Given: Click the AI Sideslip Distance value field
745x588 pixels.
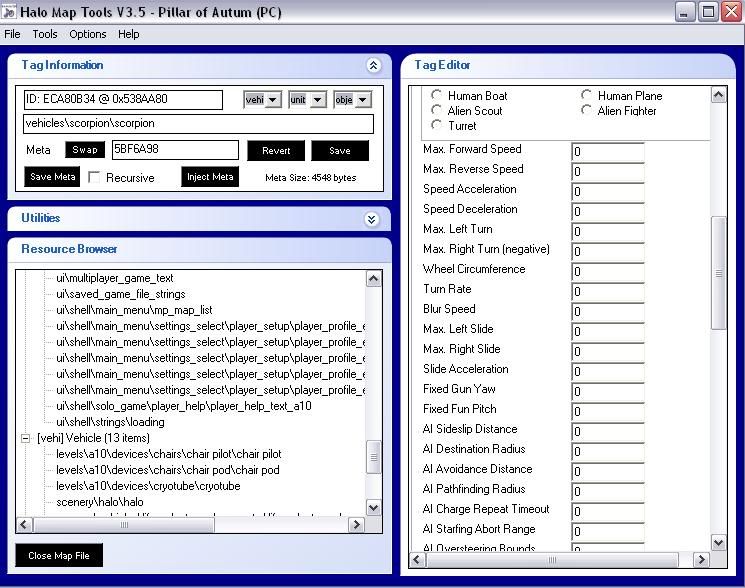Looking at the screenshot, I should pos(608,431).
